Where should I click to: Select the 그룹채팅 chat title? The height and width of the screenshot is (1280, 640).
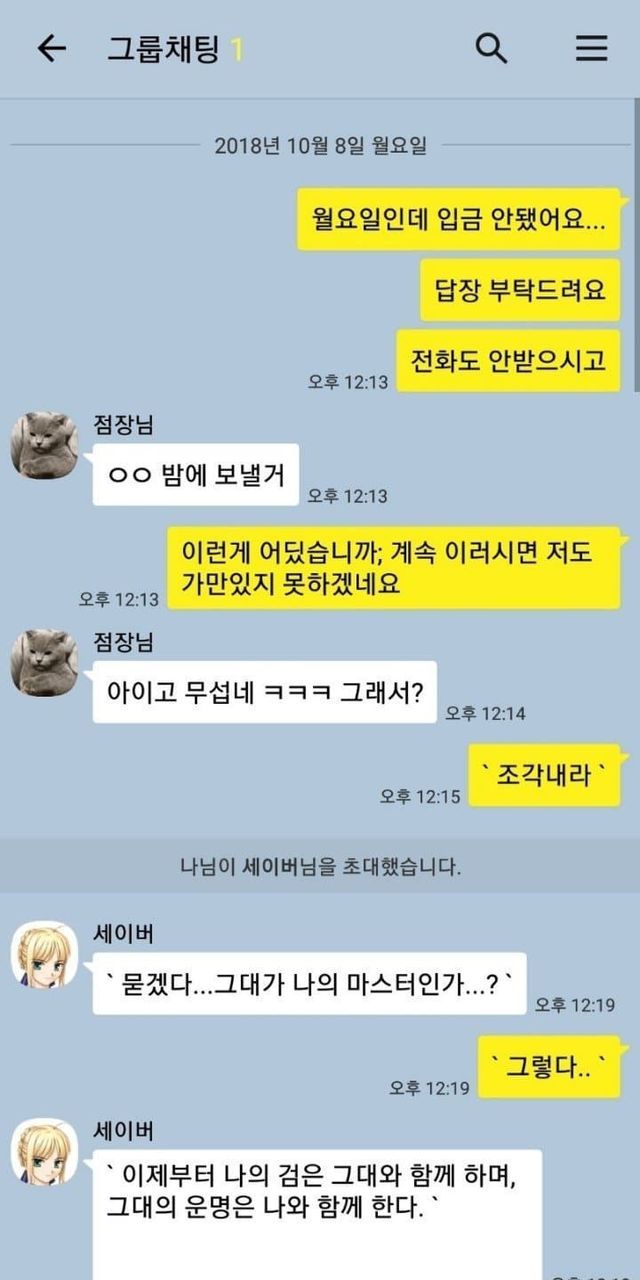pyautogui.click(x=163, y=49)
